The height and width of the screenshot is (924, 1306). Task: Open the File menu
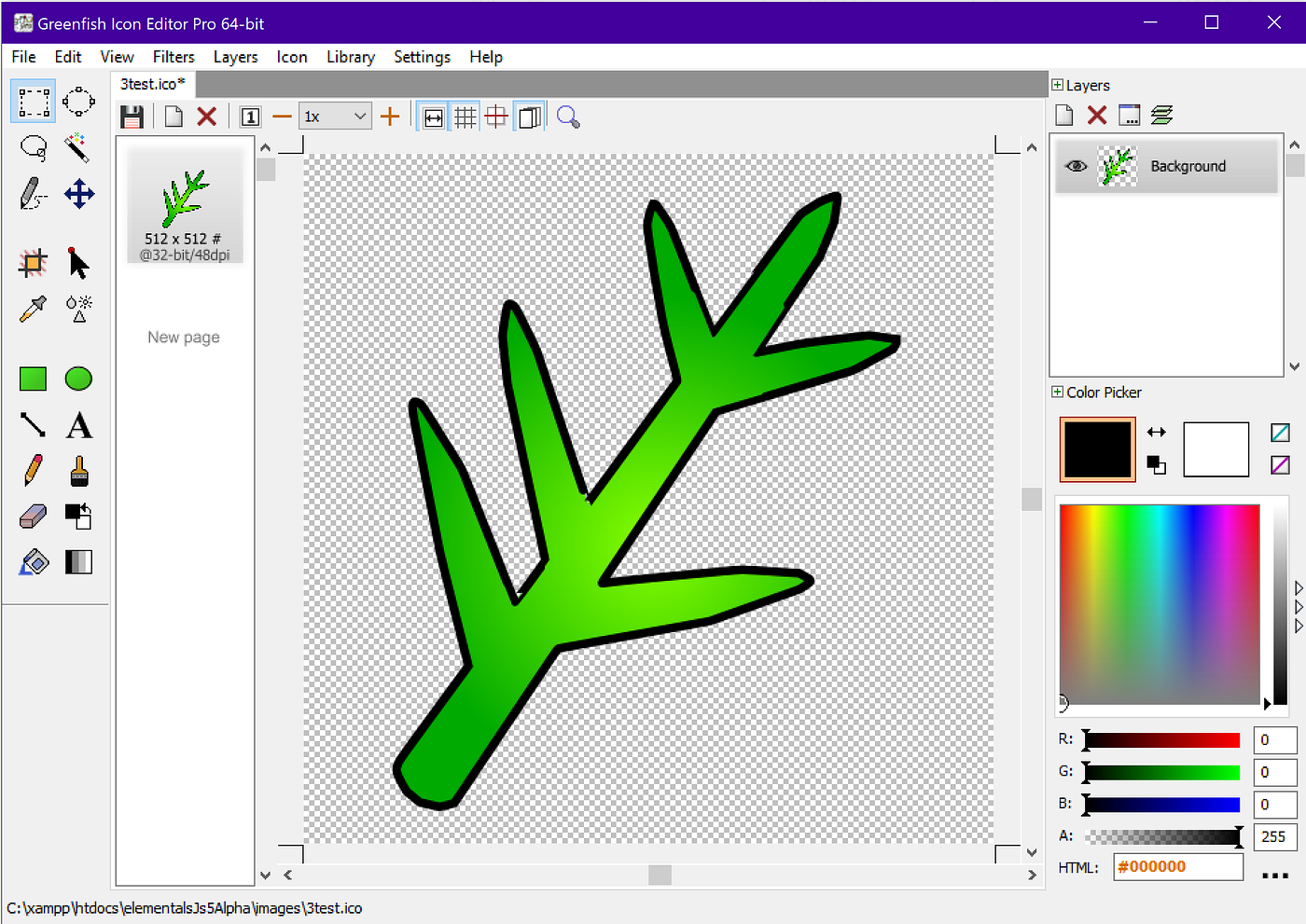point(23,57)
